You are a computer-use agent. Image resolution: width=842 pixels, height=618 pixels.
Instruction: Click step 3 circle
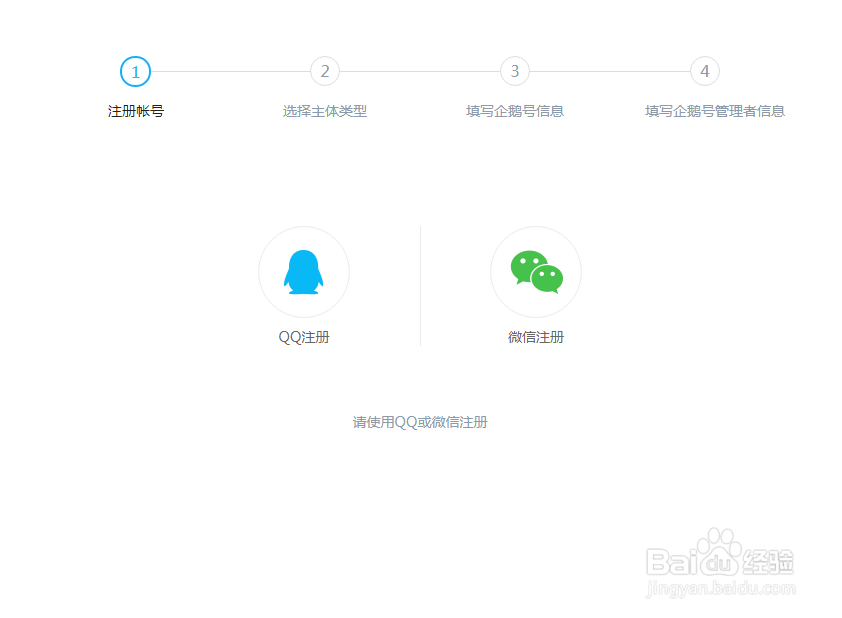coord(515,71)
